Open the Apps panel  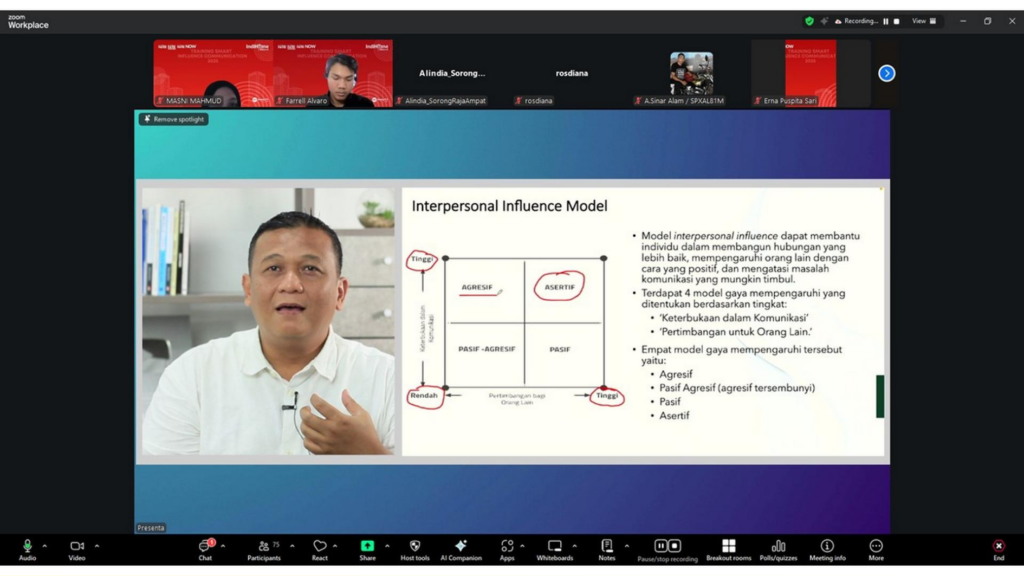507,550
